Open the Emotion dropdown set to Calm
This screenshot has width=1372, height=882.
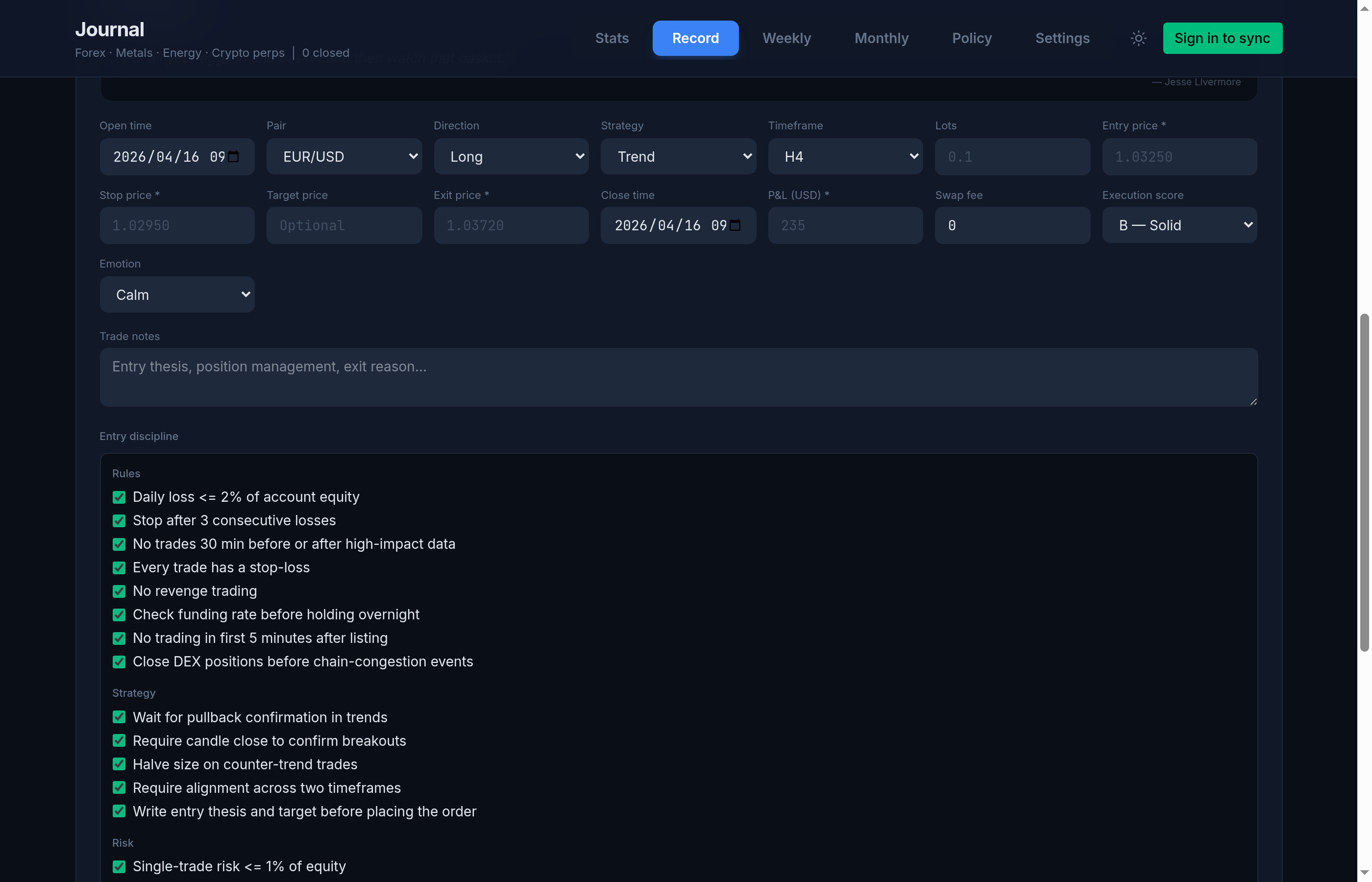pyautogui.click(x=177, y=294)
